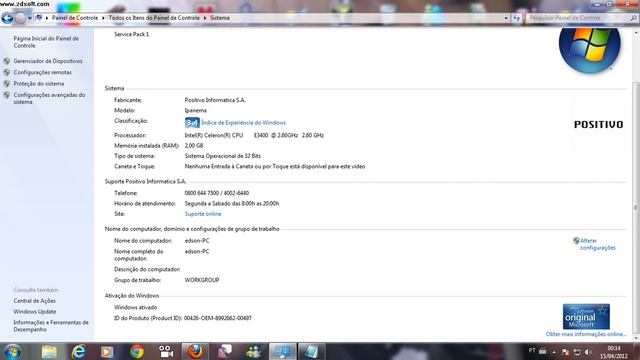Open the address bar history dropdown
Viewport: 640px width, 360px height.
(506, 18)
